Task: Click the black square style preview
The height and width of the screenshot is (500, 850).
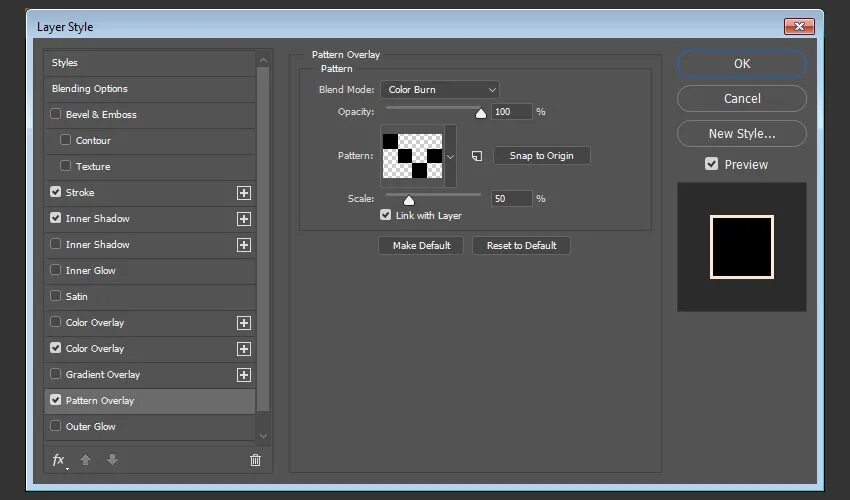Action: [x=742, y=247]
